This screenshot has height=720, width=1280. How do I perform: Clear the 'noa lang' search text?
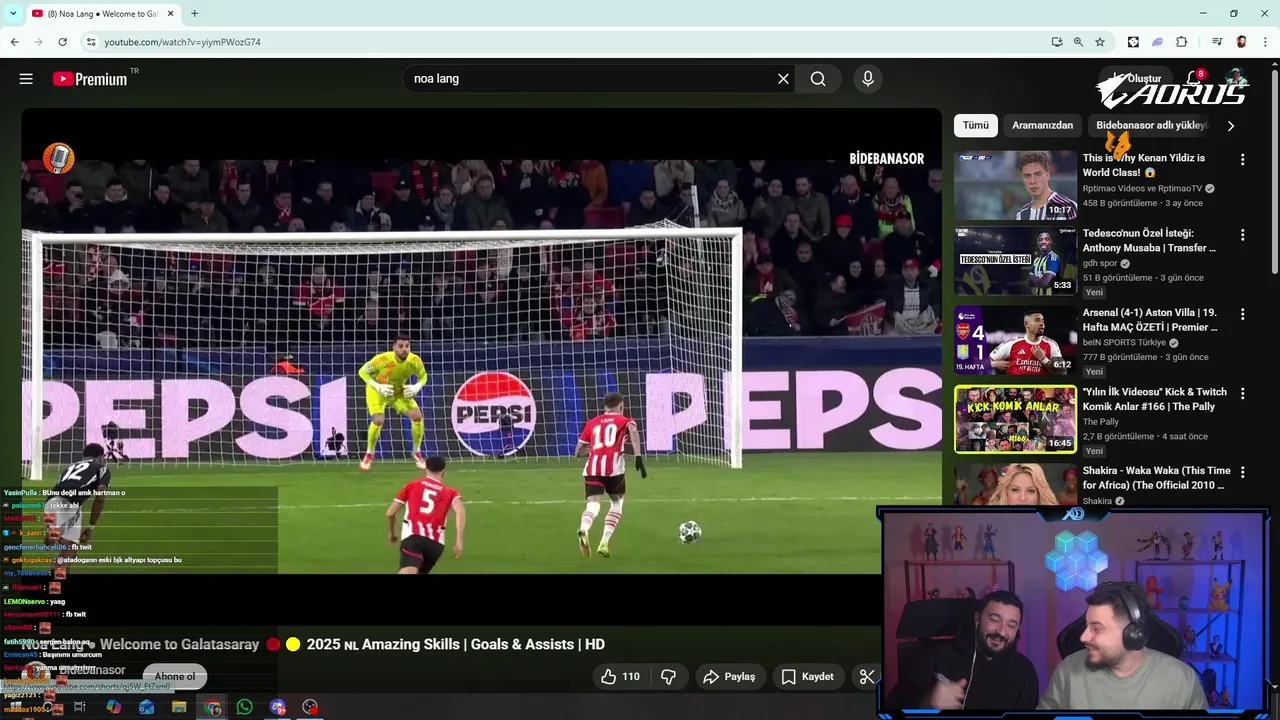point(783,79)
